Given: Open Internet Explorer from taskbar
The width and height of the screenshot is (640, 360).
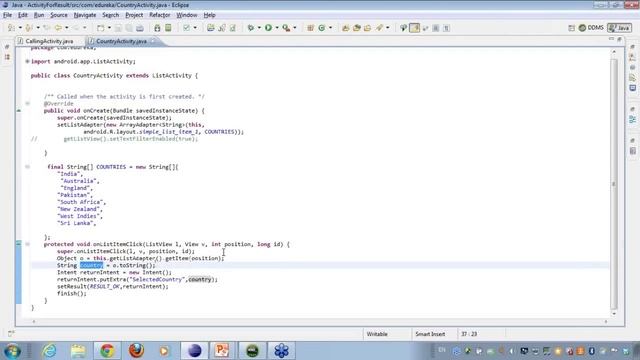Looking at the screenshot, I should point(49,351).
